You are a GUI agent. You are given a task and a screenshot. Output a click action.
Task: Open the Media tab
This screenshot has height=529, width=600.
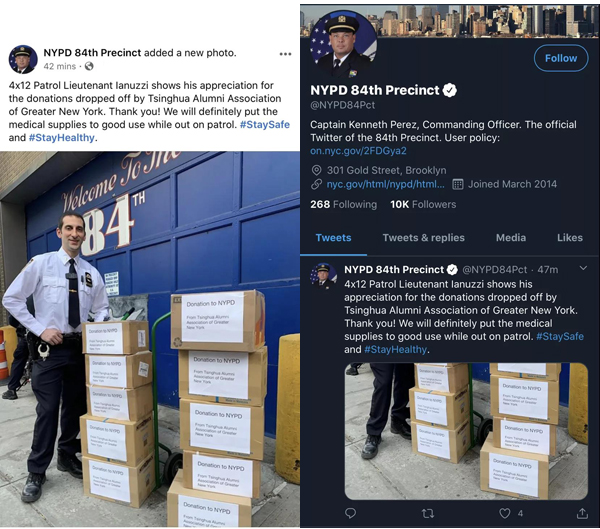[511, 238]
